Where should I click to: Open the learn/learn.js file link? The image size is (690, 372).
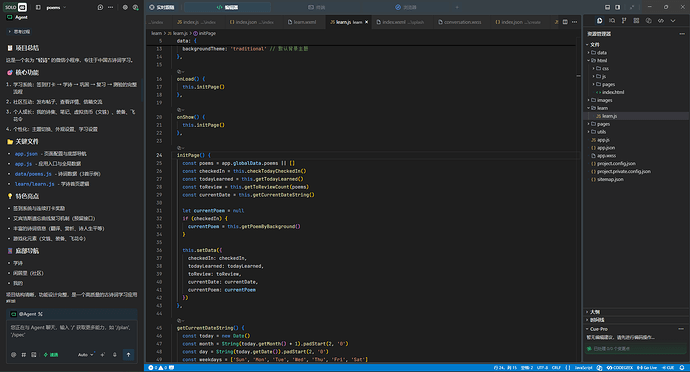tap(35, 184)
